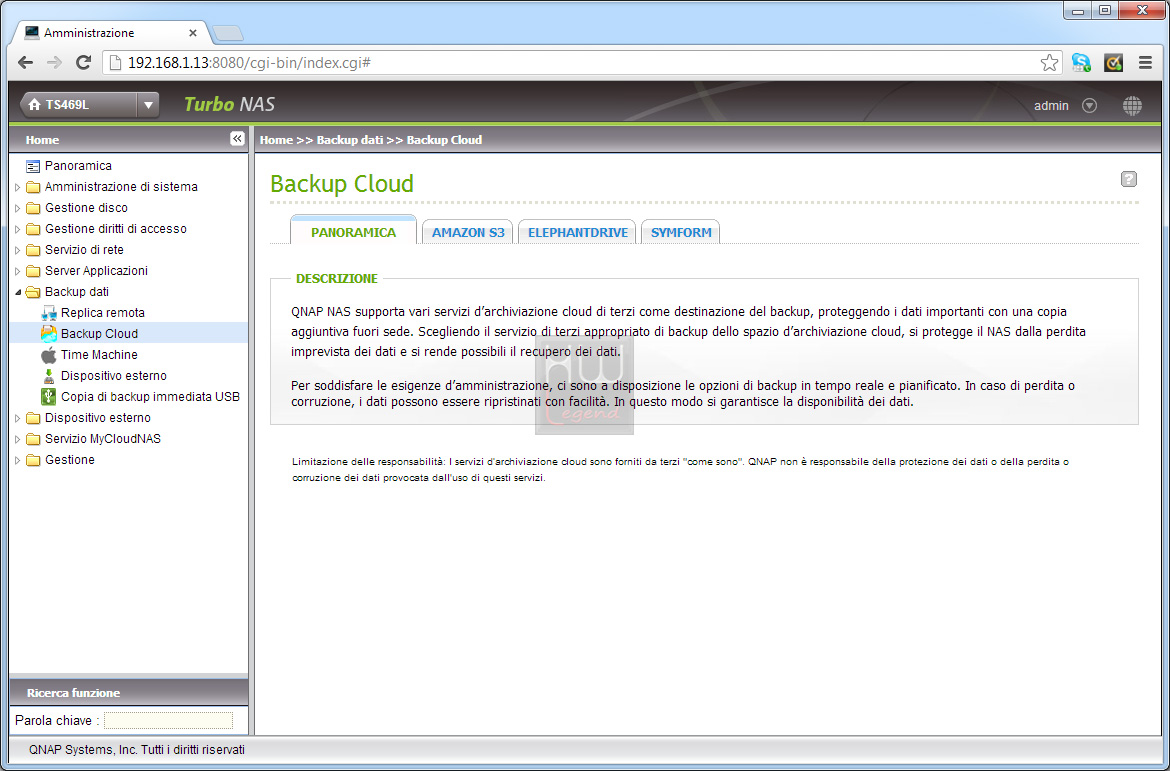Click the Time Machine apple icon
Viewport: 1170px width, 771px height.
pos(49,355)
